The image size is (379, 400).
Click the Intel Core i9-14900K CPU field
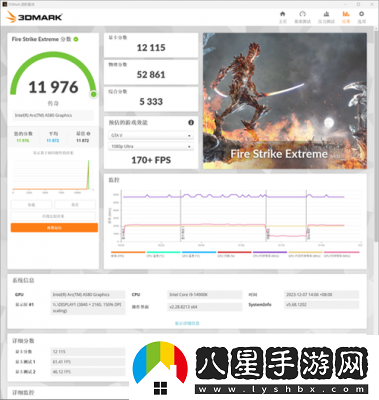tap(205, 295)
